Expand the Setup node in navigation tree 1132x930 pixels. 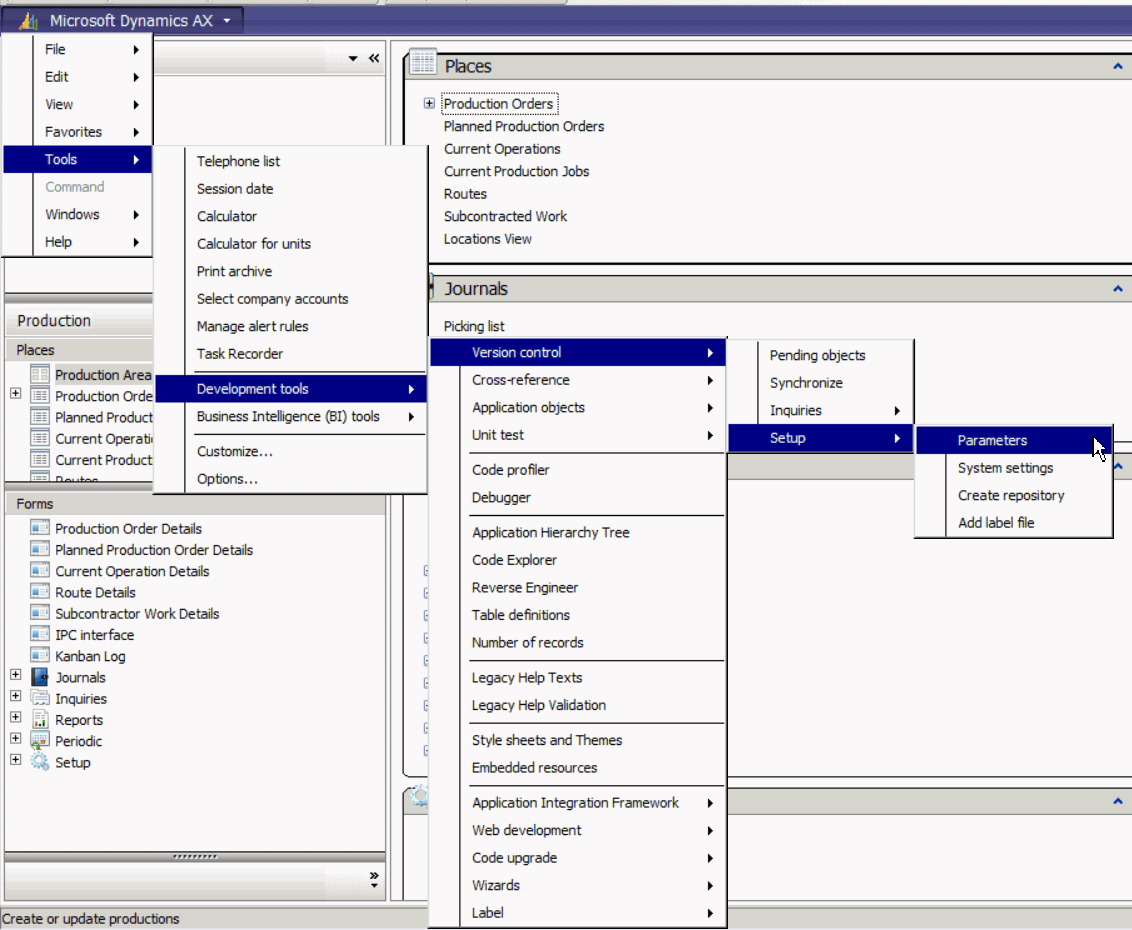[x=15, y=760]
